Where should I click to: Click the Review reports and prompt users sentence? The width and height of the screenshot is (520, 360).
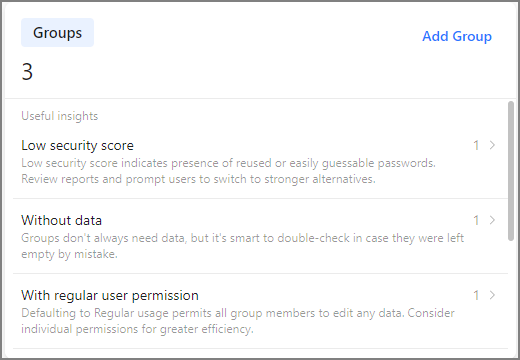pyautogui.click(x=198, y=179)
